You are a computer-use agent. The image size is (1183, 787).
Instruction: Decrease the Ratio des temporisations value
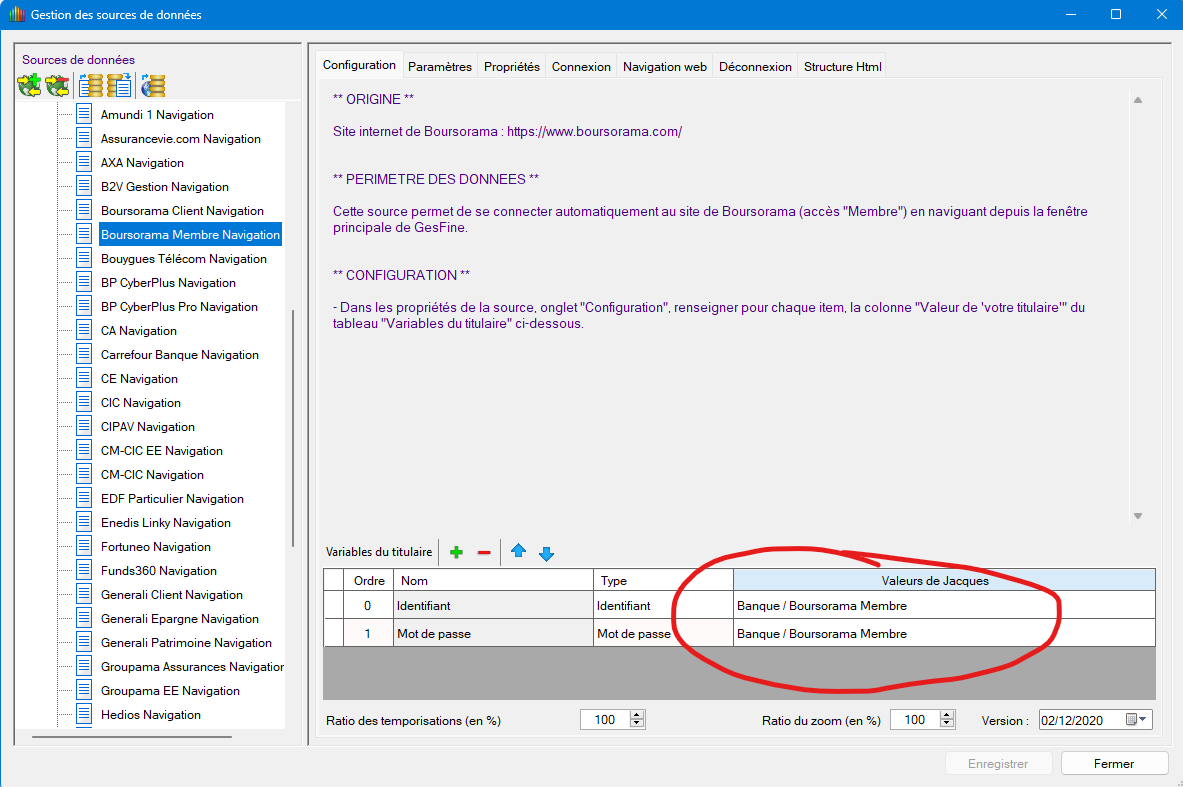637,725
